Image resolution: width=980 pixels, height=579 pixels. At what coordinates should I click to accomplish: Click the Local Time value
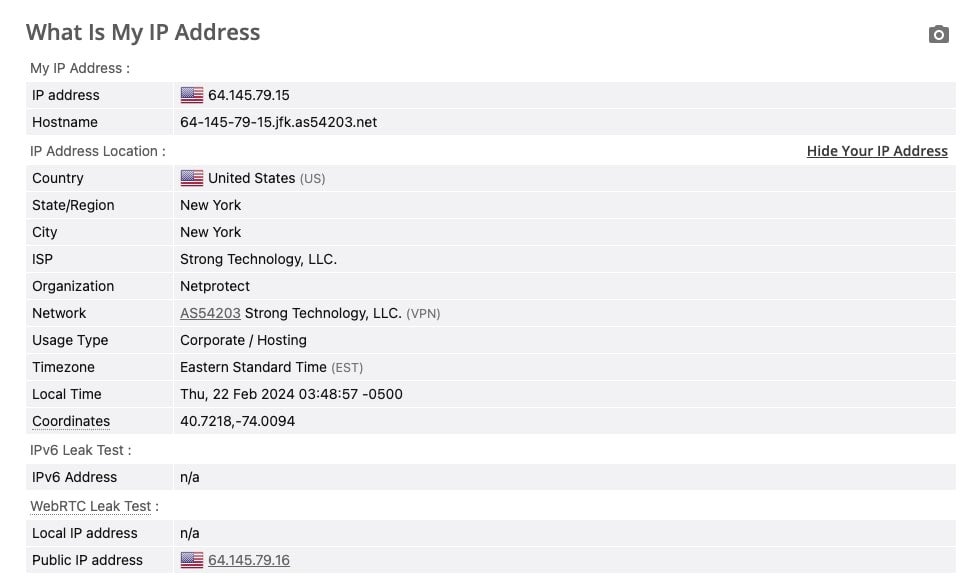click(x=291, y=394)
